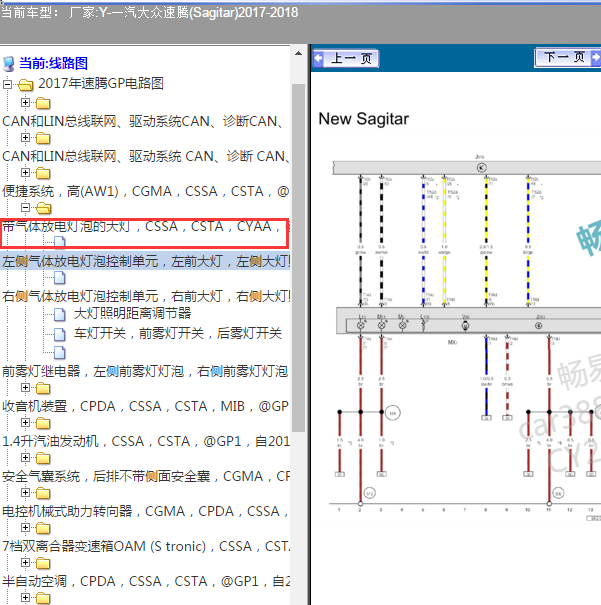
Task: Click page icon above 前雾灯继电器
Action: 60,353
